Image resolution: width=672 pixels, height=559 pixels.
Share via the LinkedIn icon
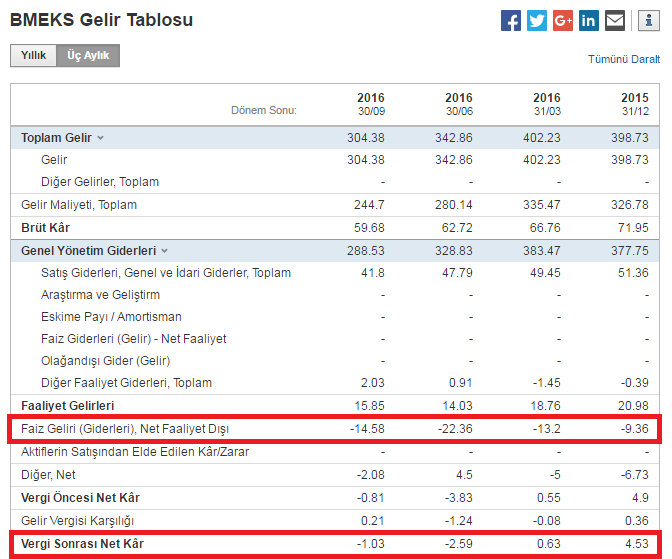tap(589, 21)
